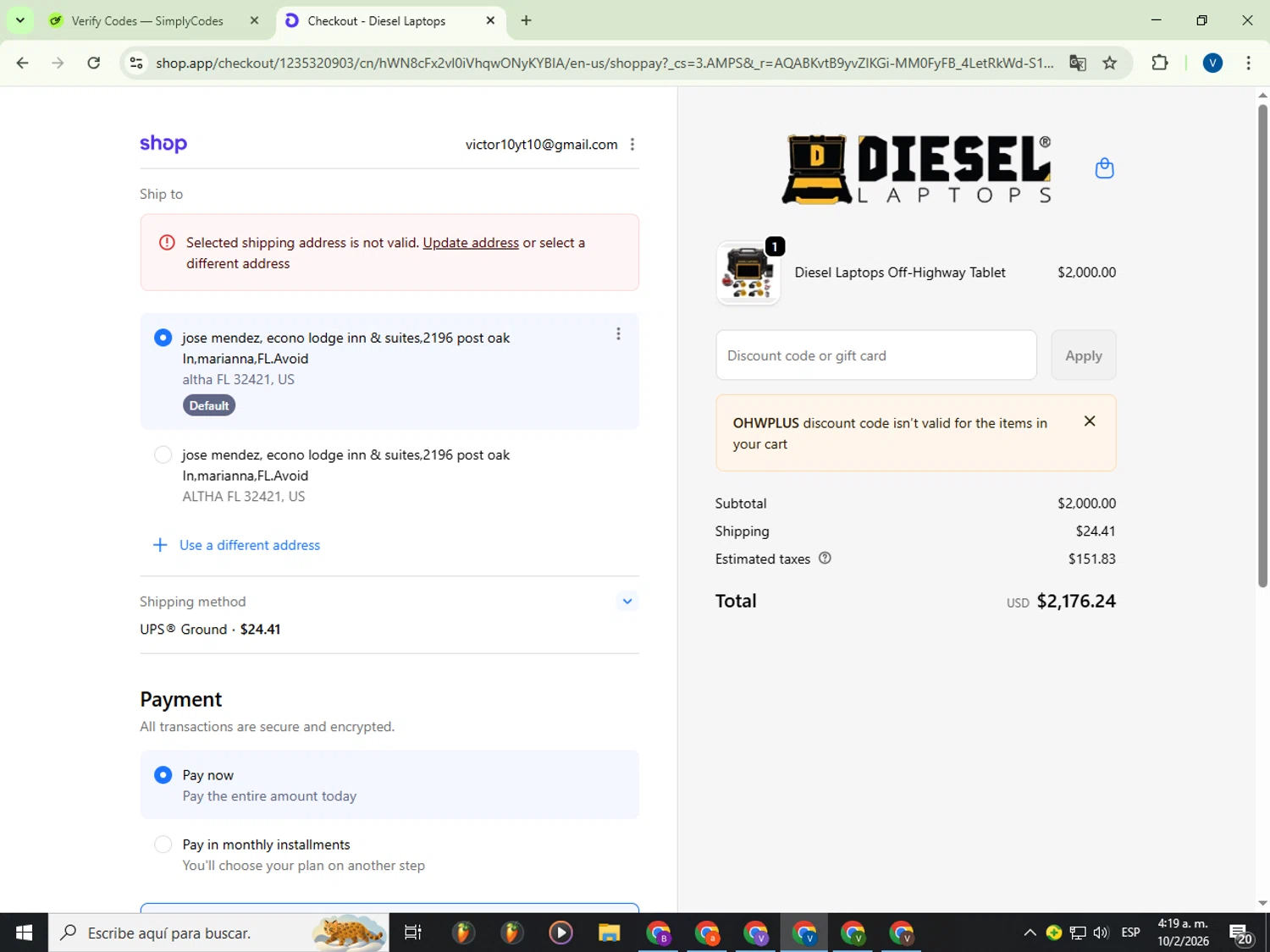Open the translate page icon
Screen dimensions: 1270x952
click(x=1077, y=63)
